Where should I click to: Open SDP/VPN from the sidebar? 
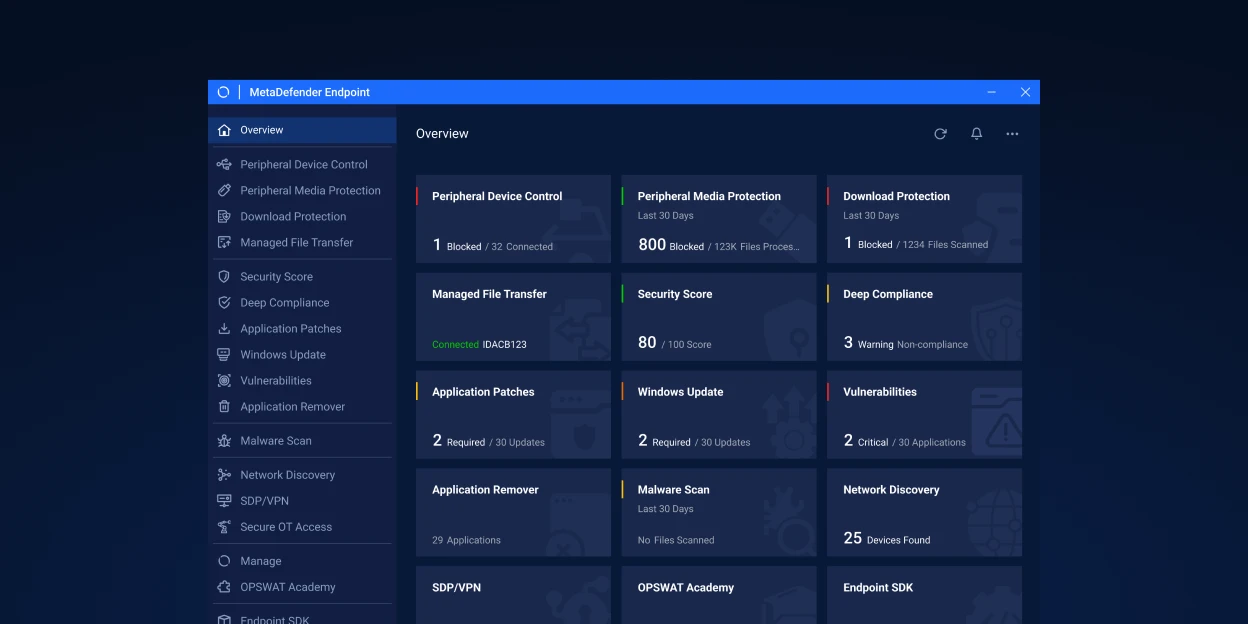tap(264, 501)
